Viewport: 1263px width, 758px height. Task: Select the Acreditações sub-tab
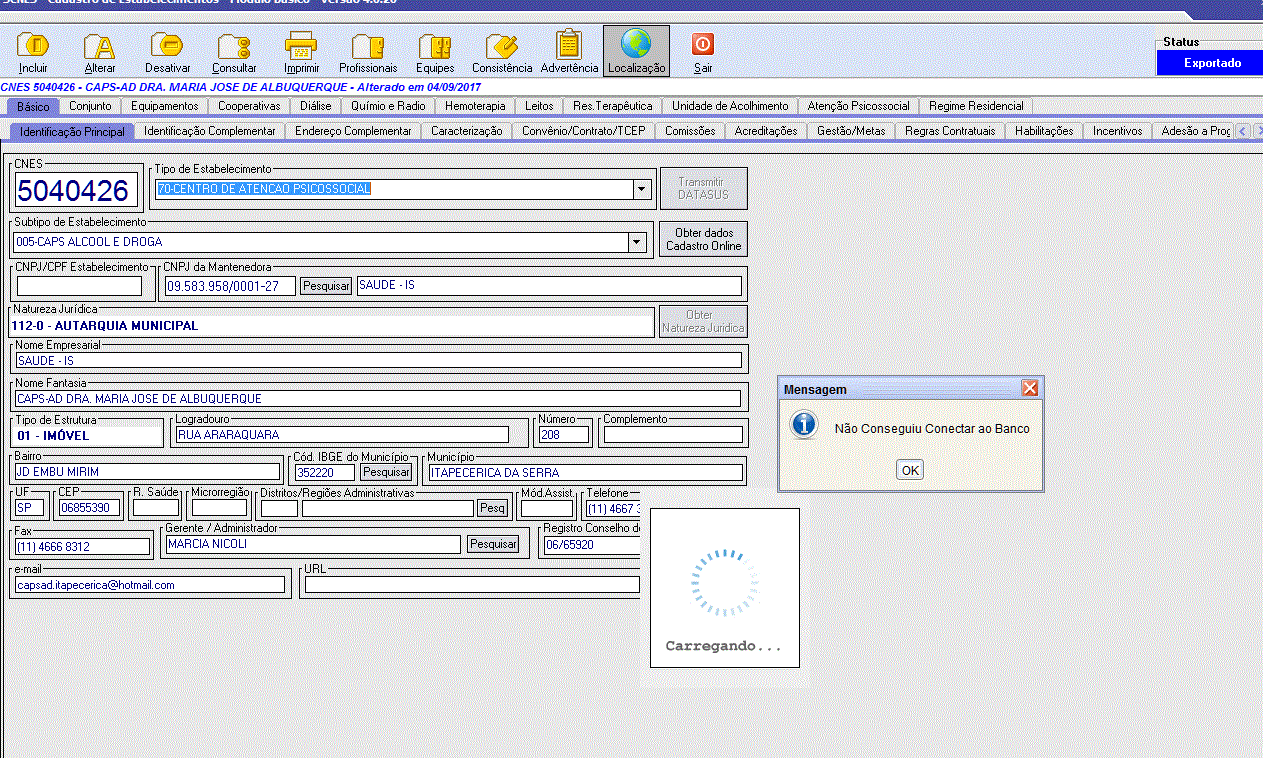766,131
